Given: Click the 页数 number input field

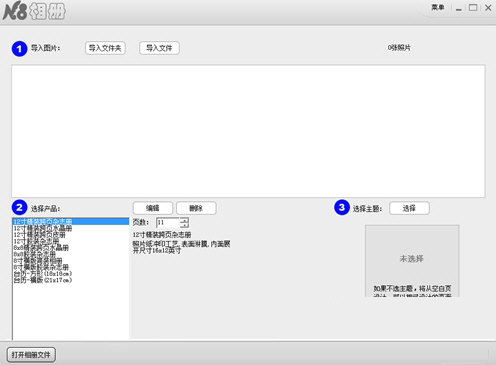Looking at the screenshot, I should (x=168, y=222).
